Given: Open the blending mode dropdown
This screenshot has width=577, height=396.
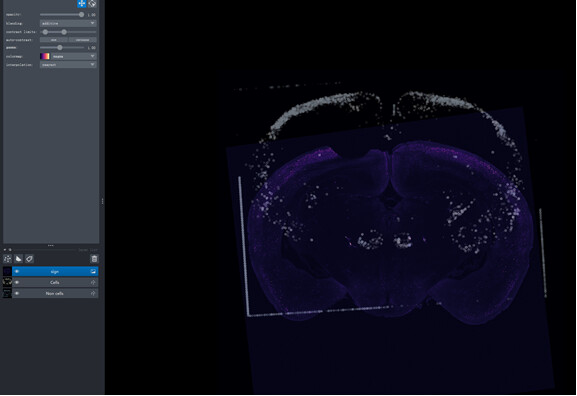Looking at the screenshot, I should 68,23.
